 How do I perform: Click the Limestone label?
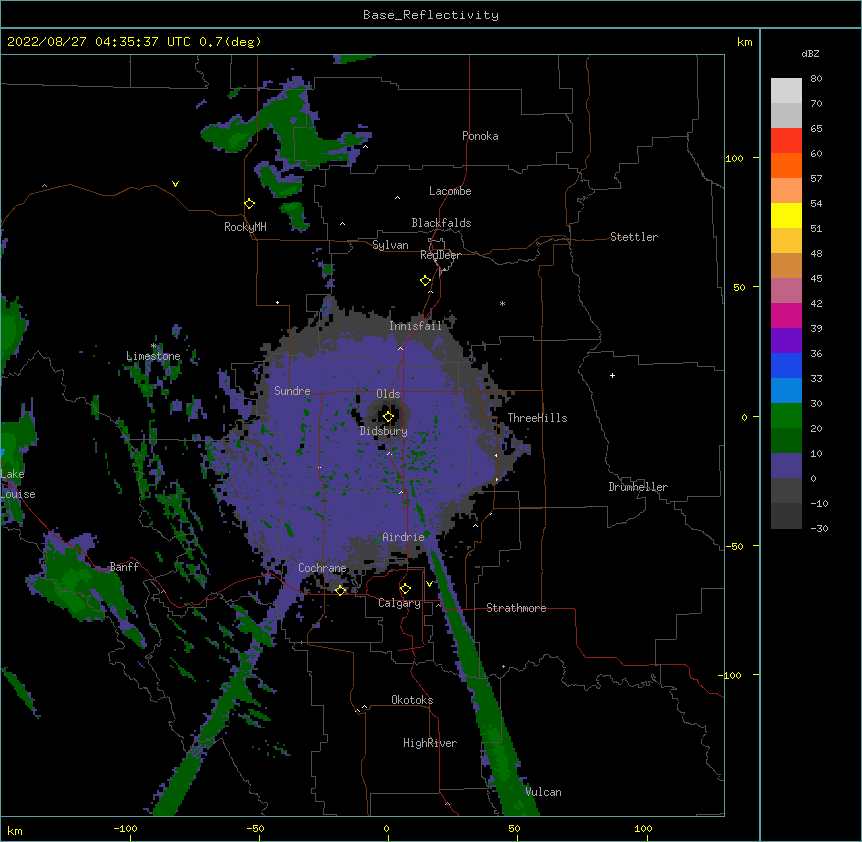tap(153, 356)
